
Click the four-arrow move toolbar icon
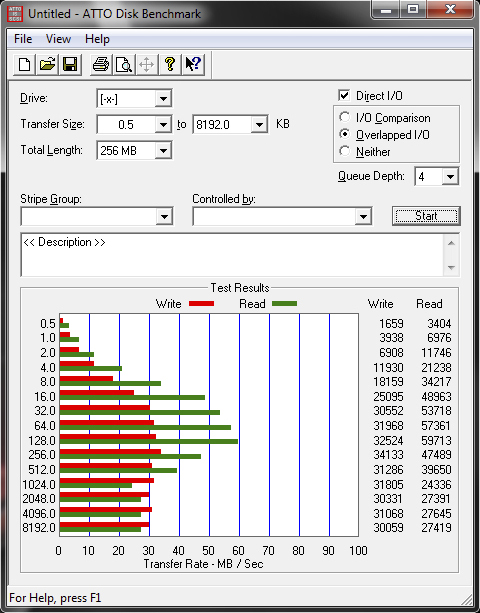coord(147,65)
